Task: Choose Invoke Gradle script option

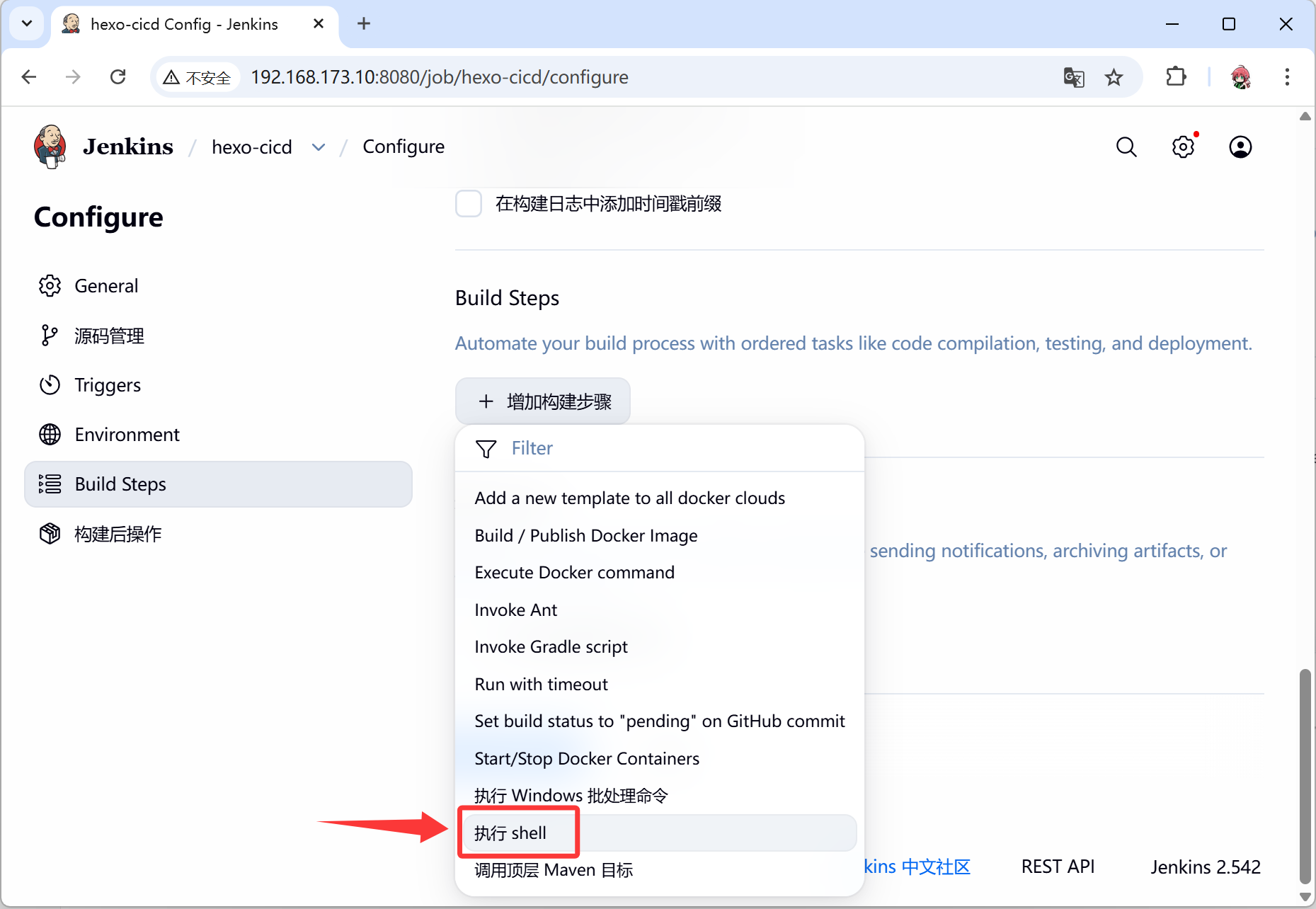Action: pos(551,646)
